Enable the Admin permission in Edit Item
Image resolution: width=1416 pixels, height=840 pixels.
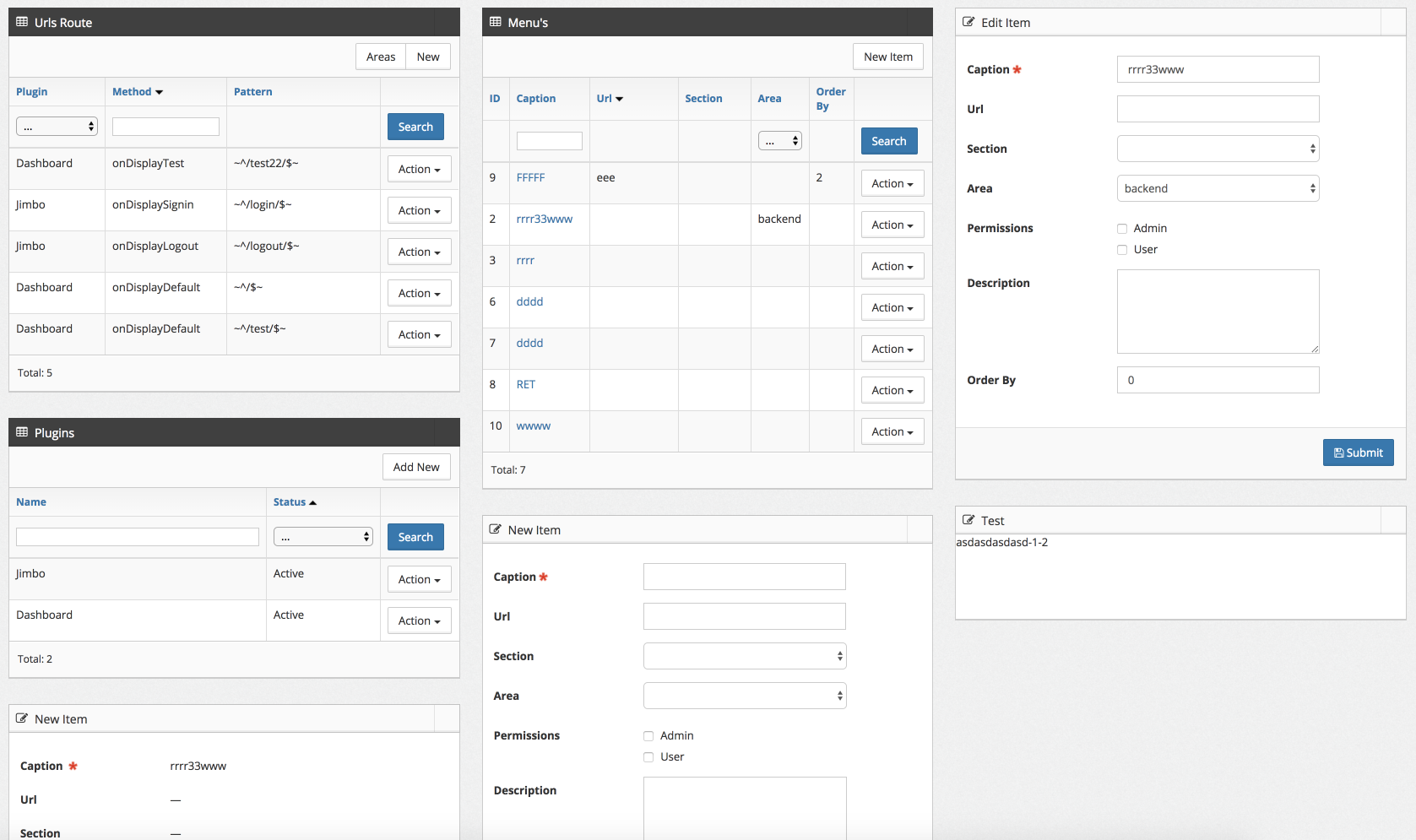click(x=1122, y=228)
